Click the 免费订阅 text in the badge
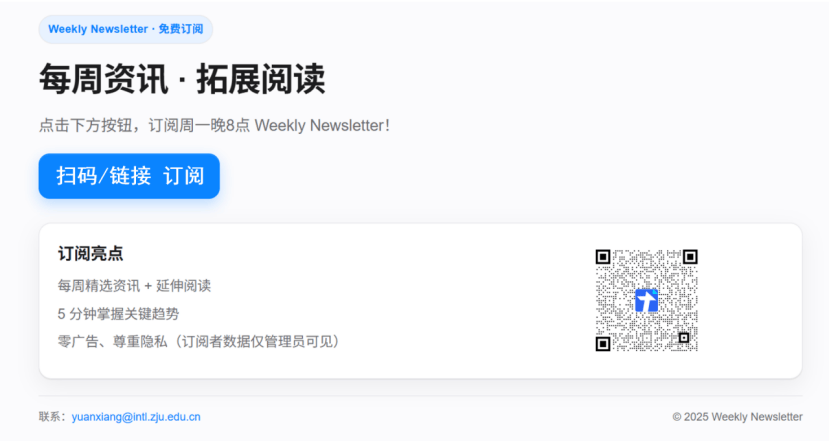Viewport: 830px width, 441px height. tap(181, 29)
